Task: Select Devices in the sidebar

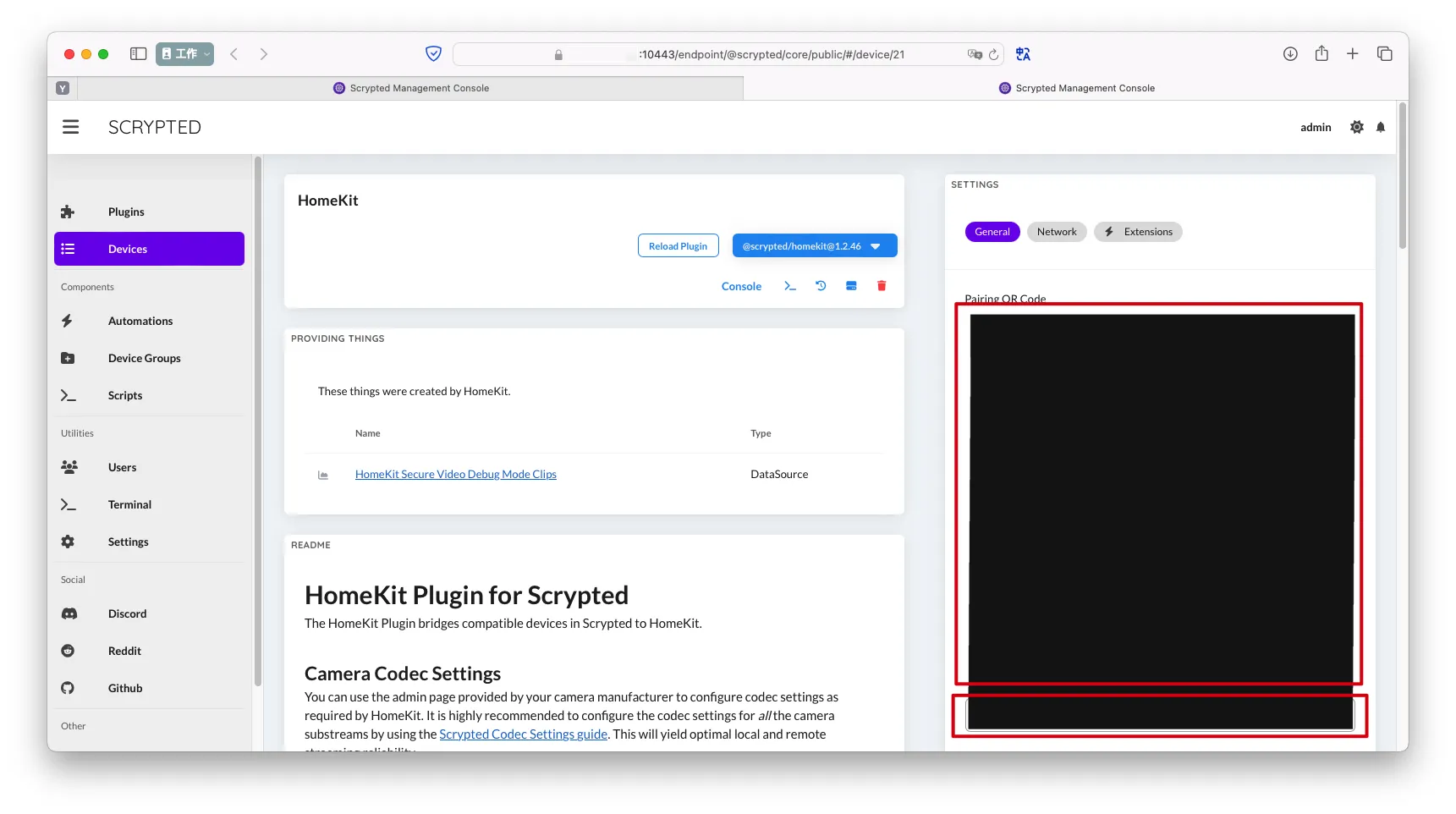Action: tap(149, 249)
